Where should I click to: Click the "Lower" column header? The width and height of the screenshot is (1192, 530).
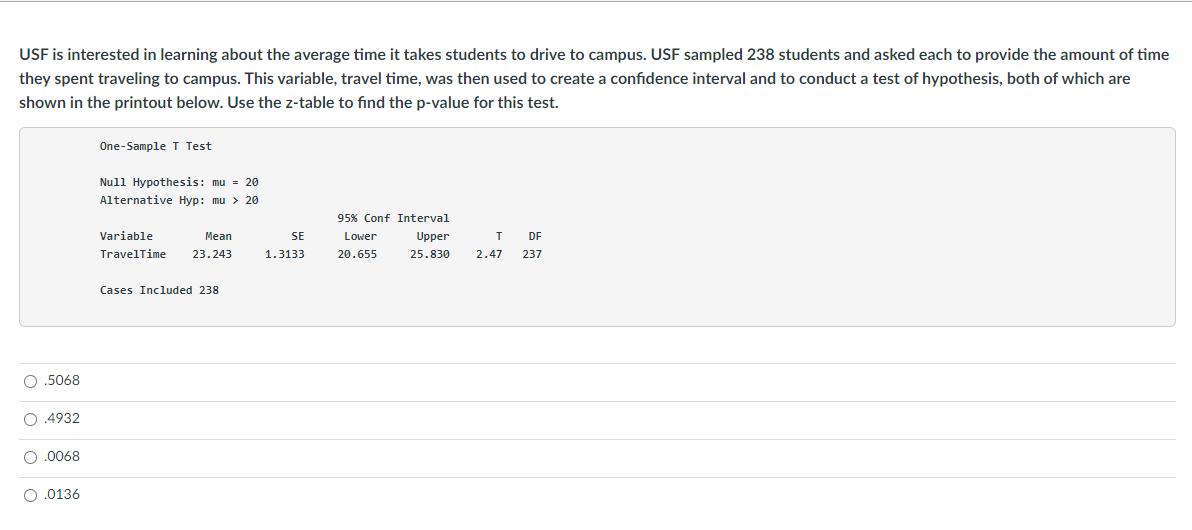360,236
